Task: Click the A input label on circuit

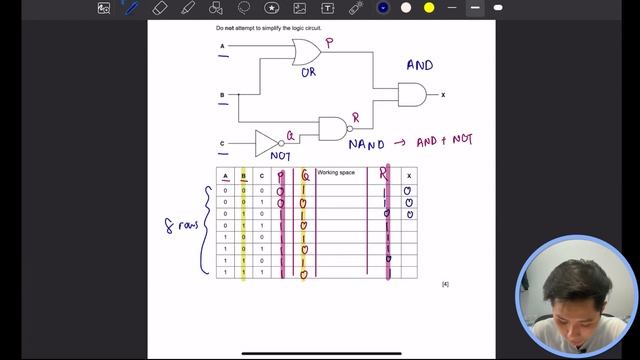Action: click(222, 46)
